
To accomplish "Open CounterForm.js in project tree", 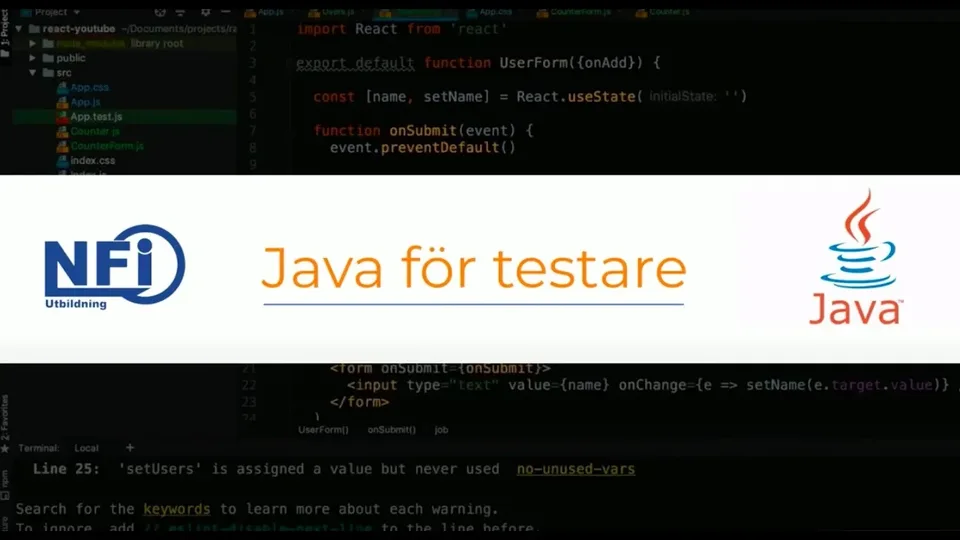I will [x=107, y=146].
